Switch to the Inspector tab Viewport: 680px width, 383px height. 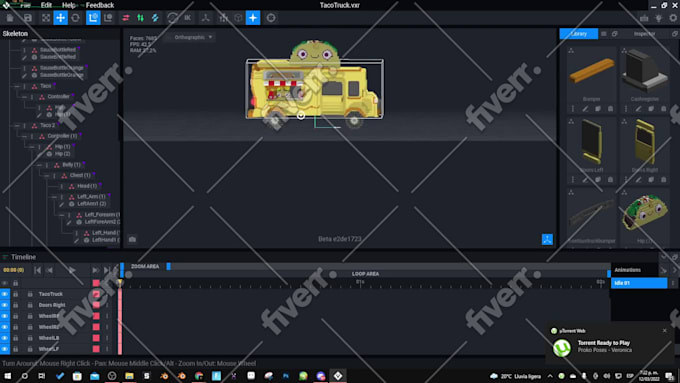[x=644, y=33]
